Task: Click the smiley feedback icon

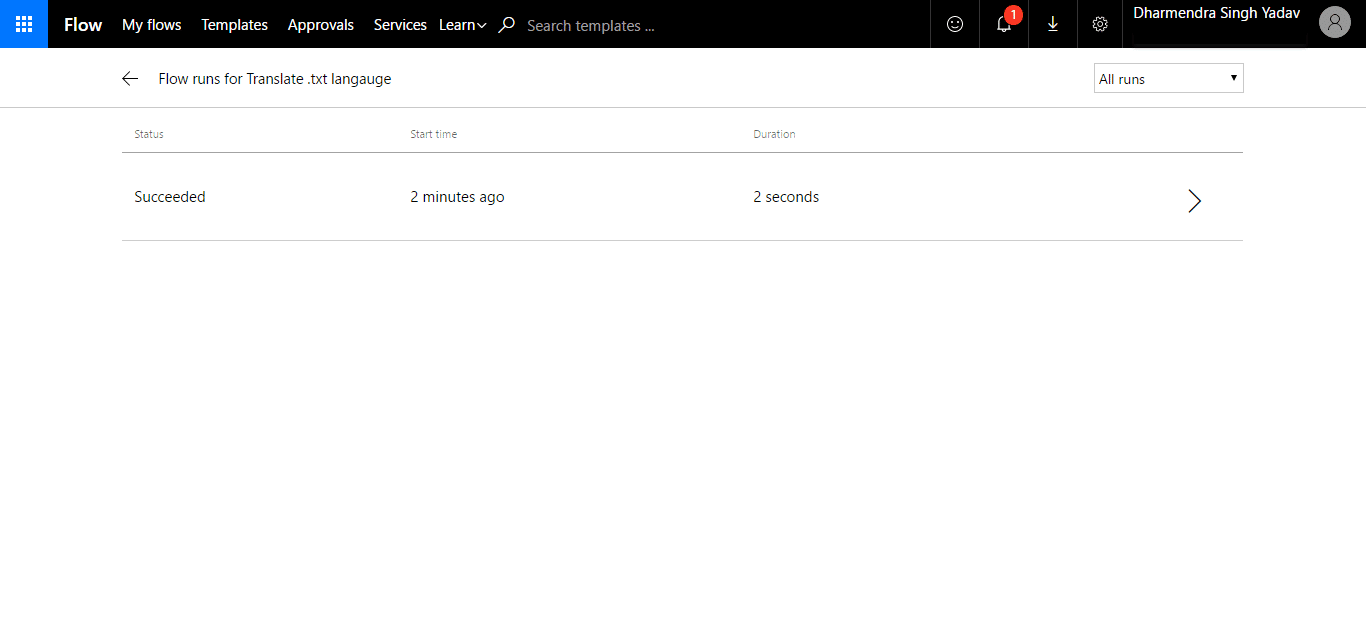Action: pyautogui.click(x=955, y=24)
